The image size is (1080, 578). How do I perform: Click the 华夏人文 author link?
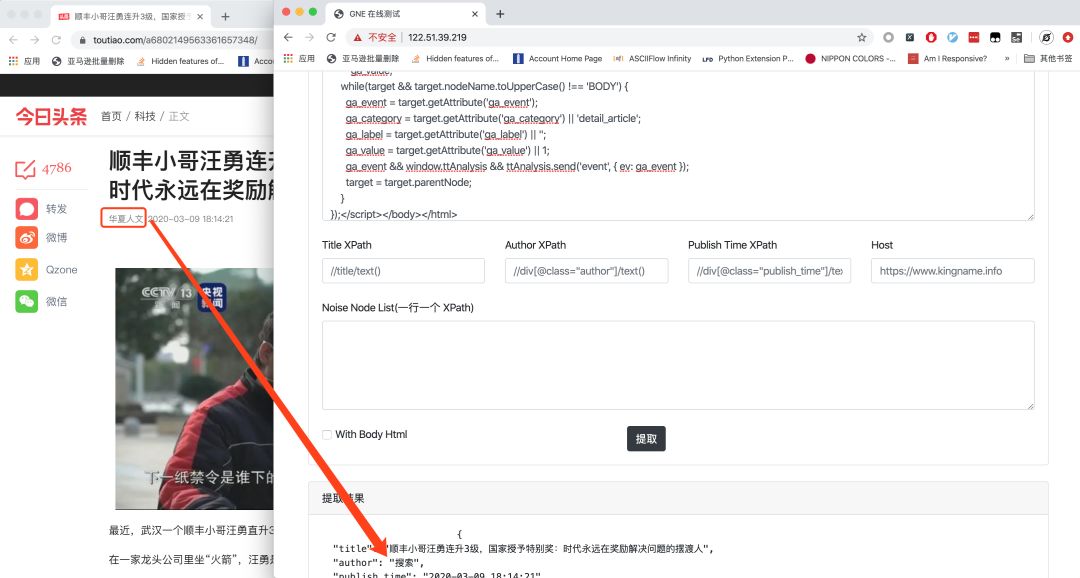125,219
